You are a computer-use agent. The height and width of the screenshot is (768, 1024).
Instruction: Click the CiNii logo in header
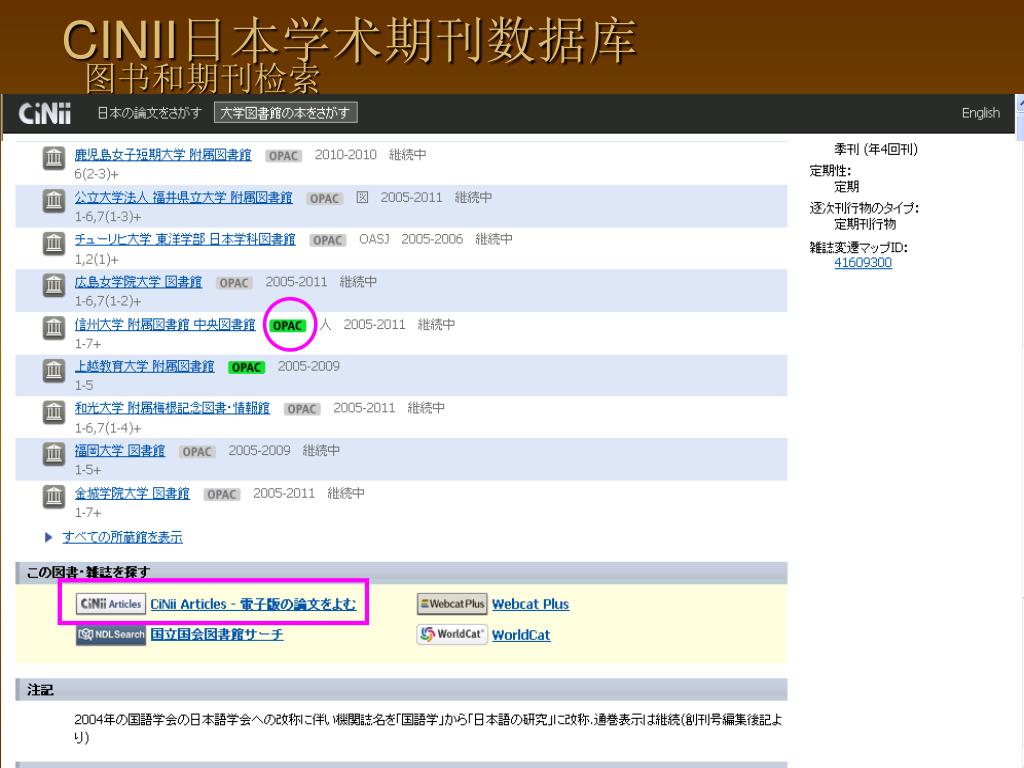[x=44, y=113]
